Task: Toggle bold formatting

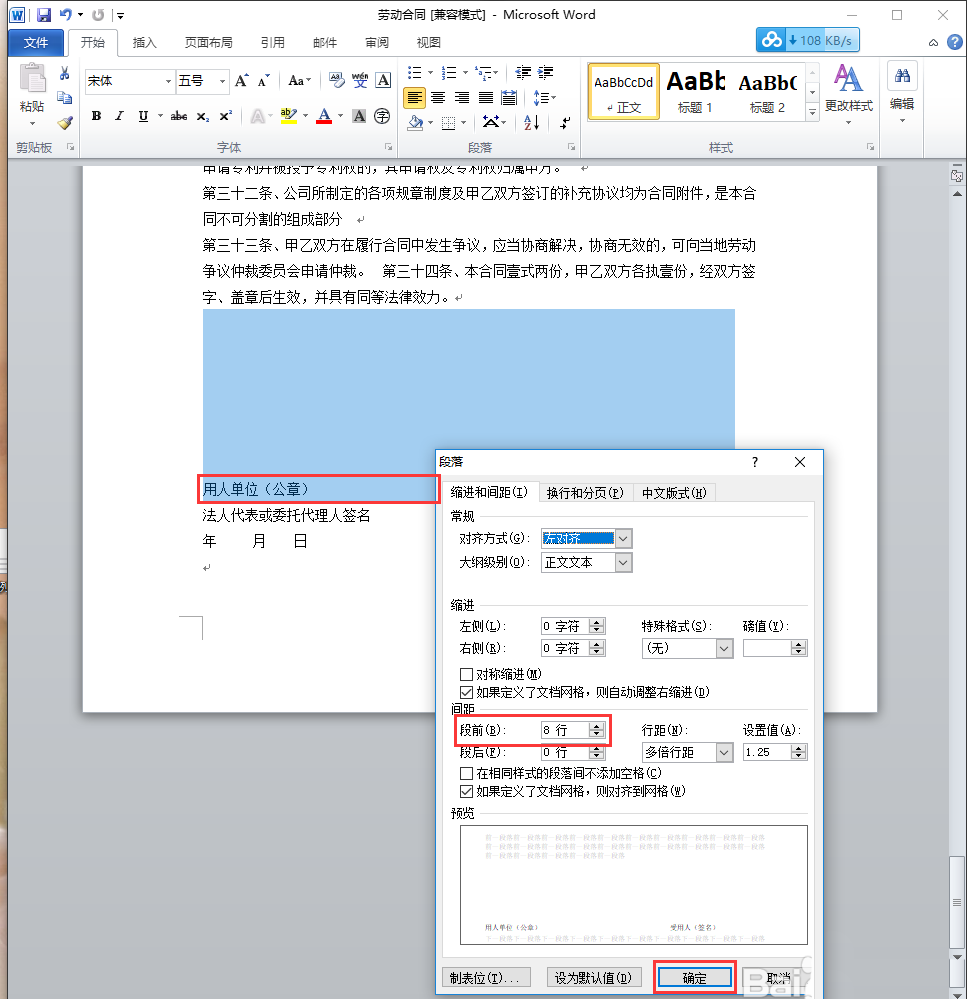Action: 95,115
